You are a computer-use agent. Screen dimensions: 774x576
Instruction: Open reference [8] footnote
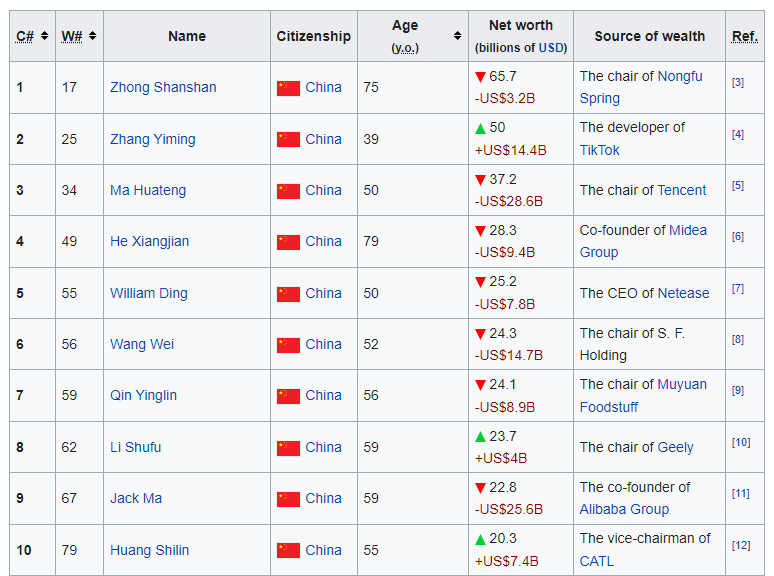click(737, 340)
